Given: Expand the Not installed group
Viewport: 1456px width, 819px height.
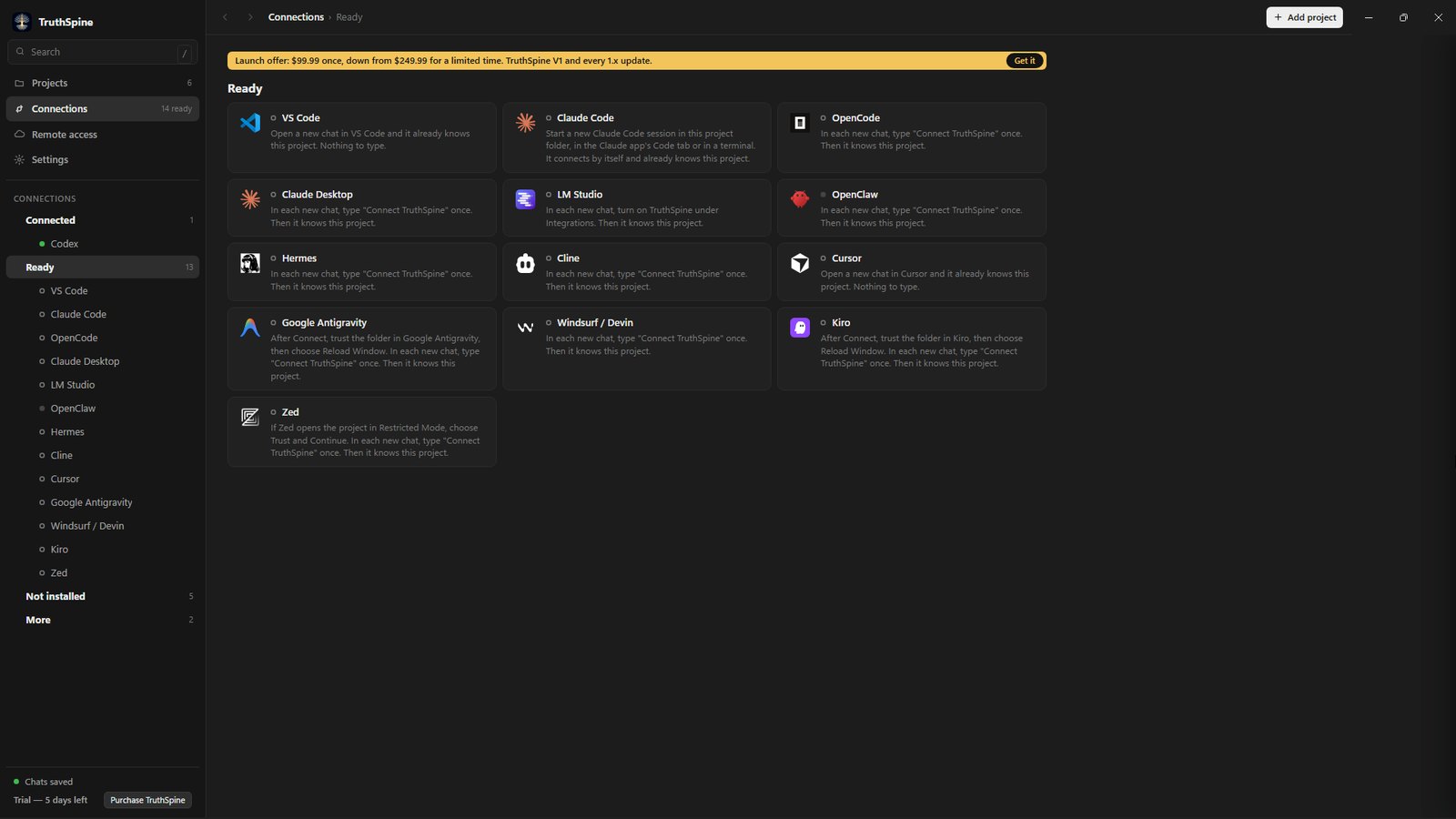Looking at the screenshot, I should pos(103,596).
